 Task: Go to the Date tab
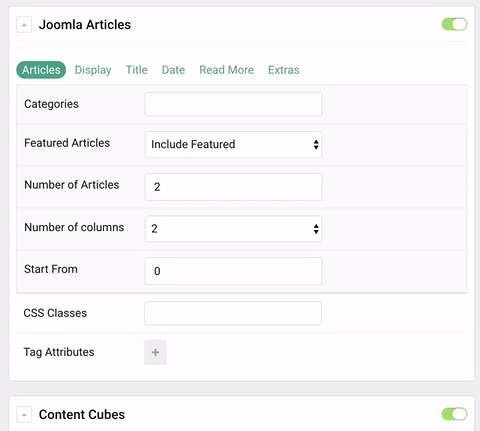(x=173, y=70)
